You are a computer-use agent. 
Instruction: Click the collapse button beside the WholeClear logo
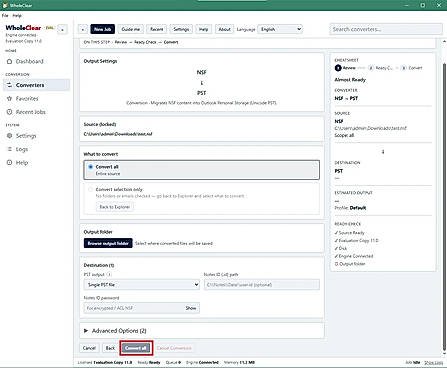coord(62,29)
